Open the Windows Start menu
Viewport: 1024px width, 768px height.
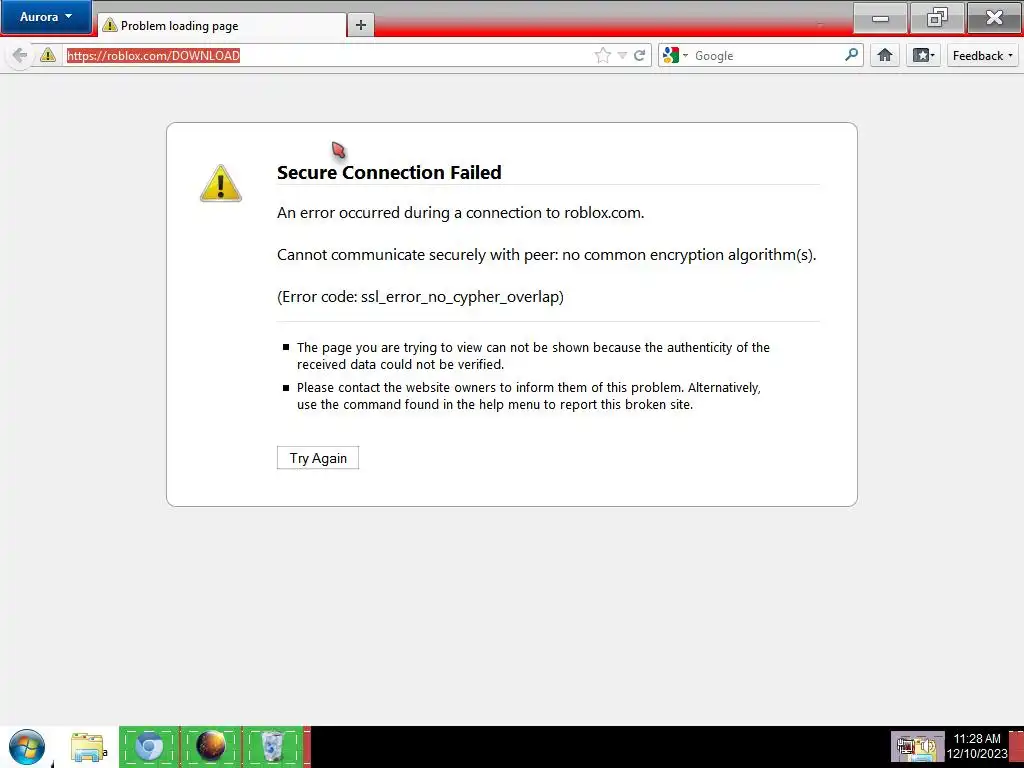(x=27, y=747)
